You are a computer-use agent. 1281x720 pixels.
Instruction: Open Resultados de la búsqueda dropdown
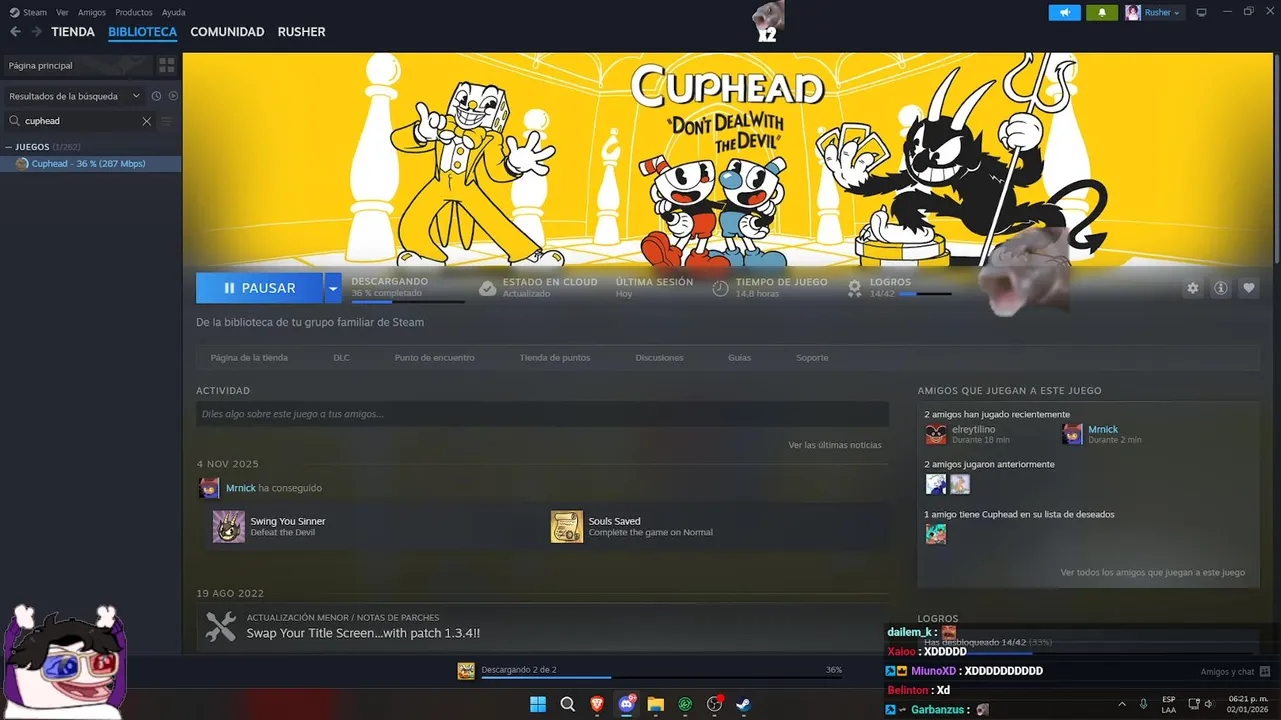pyautogui.click(x=76, y=96)
